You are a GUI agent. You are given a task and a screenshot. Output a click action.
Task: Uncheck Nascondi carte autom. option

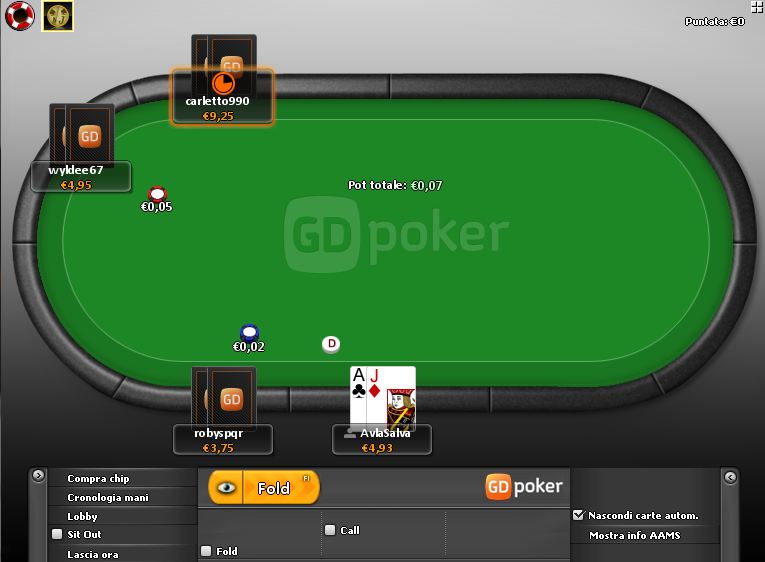(579, 515)
